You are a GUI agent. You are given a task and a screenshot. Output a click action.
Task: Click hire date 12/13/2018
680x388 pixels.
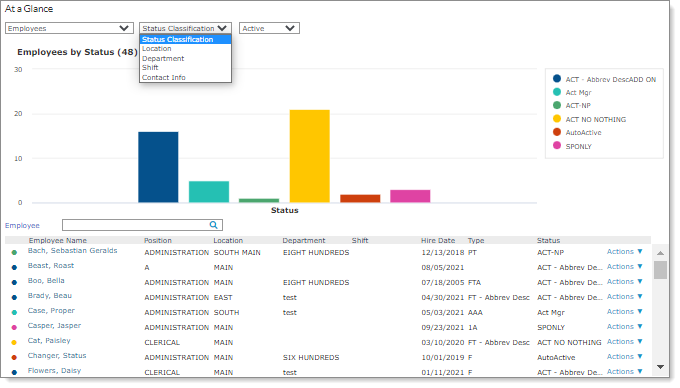click(443, 252)
